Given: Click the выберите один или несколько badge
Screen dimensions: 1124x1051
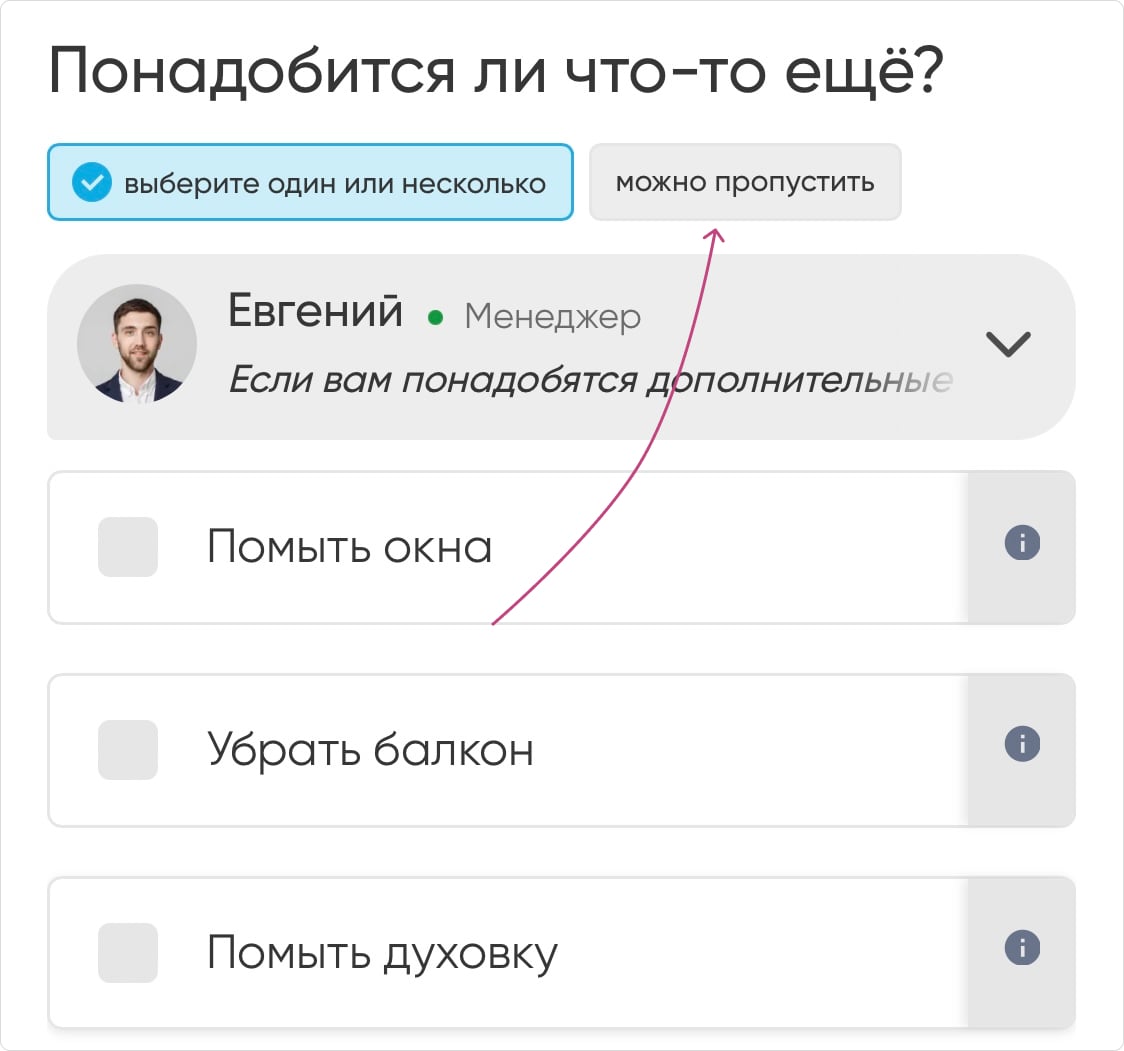Looking at the screenshot, I should pos(310,183).
